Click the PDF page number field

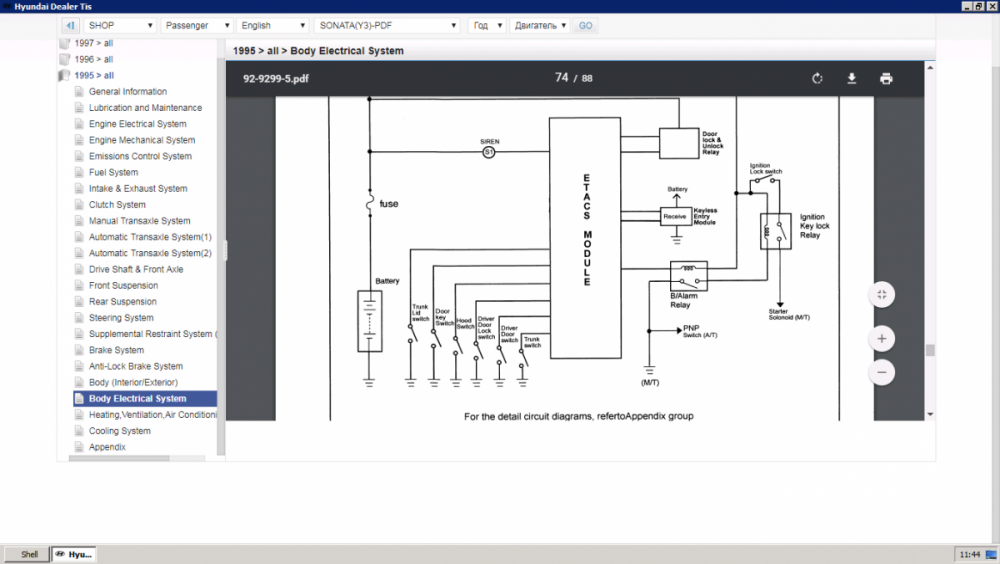pyautogui.click(x=561, y=78)
